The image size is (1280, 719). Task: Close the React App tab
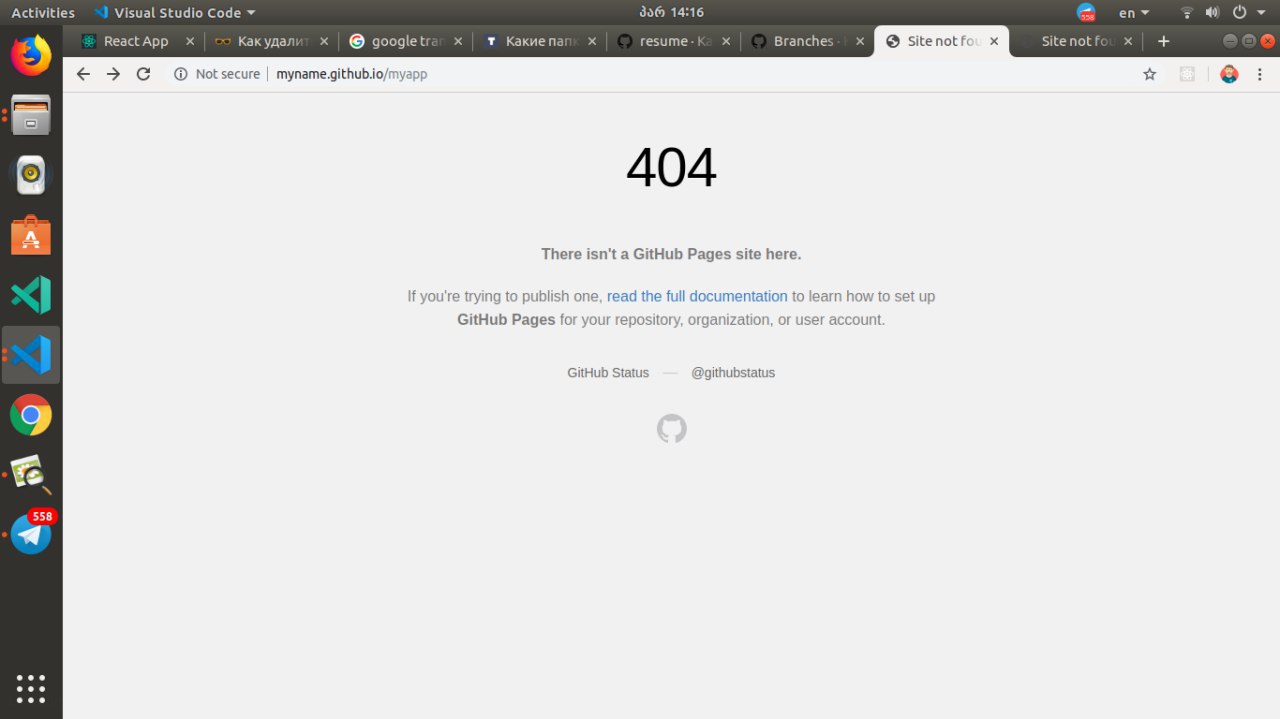pos(190,41)
